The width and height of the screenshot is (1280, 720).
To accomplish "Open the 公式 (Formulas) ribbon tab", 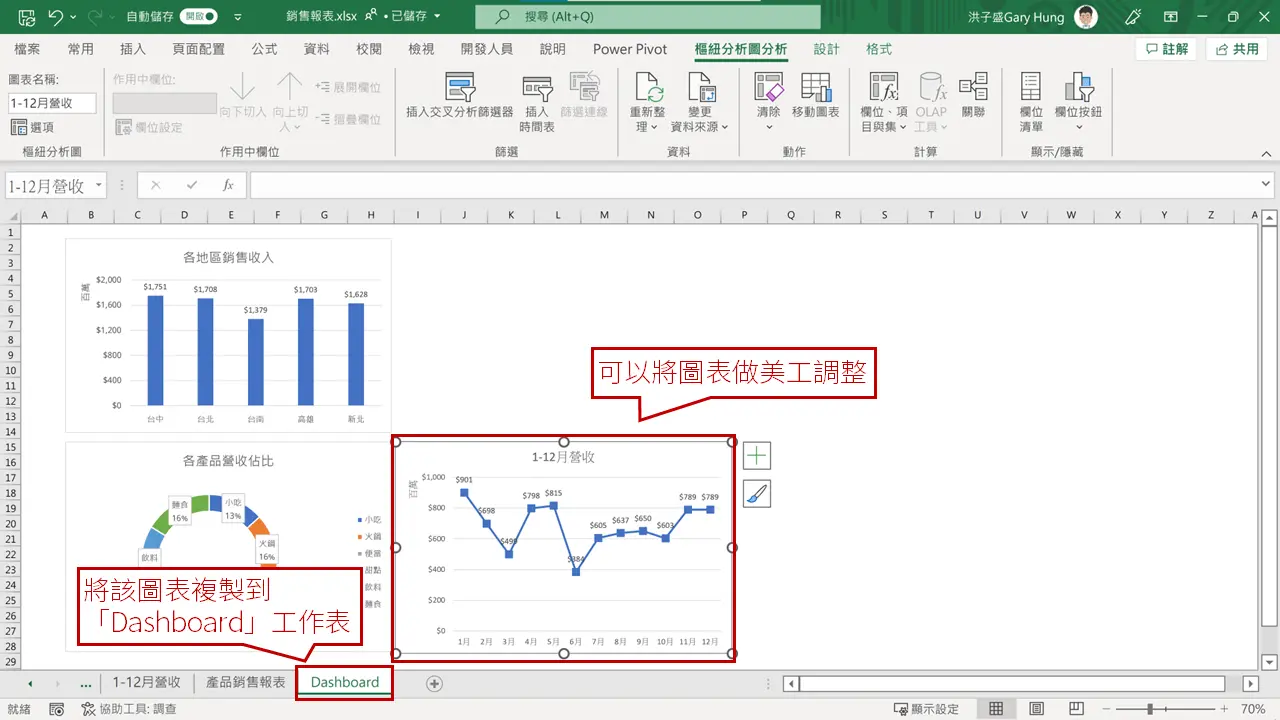I will click(x=264, y=49).
